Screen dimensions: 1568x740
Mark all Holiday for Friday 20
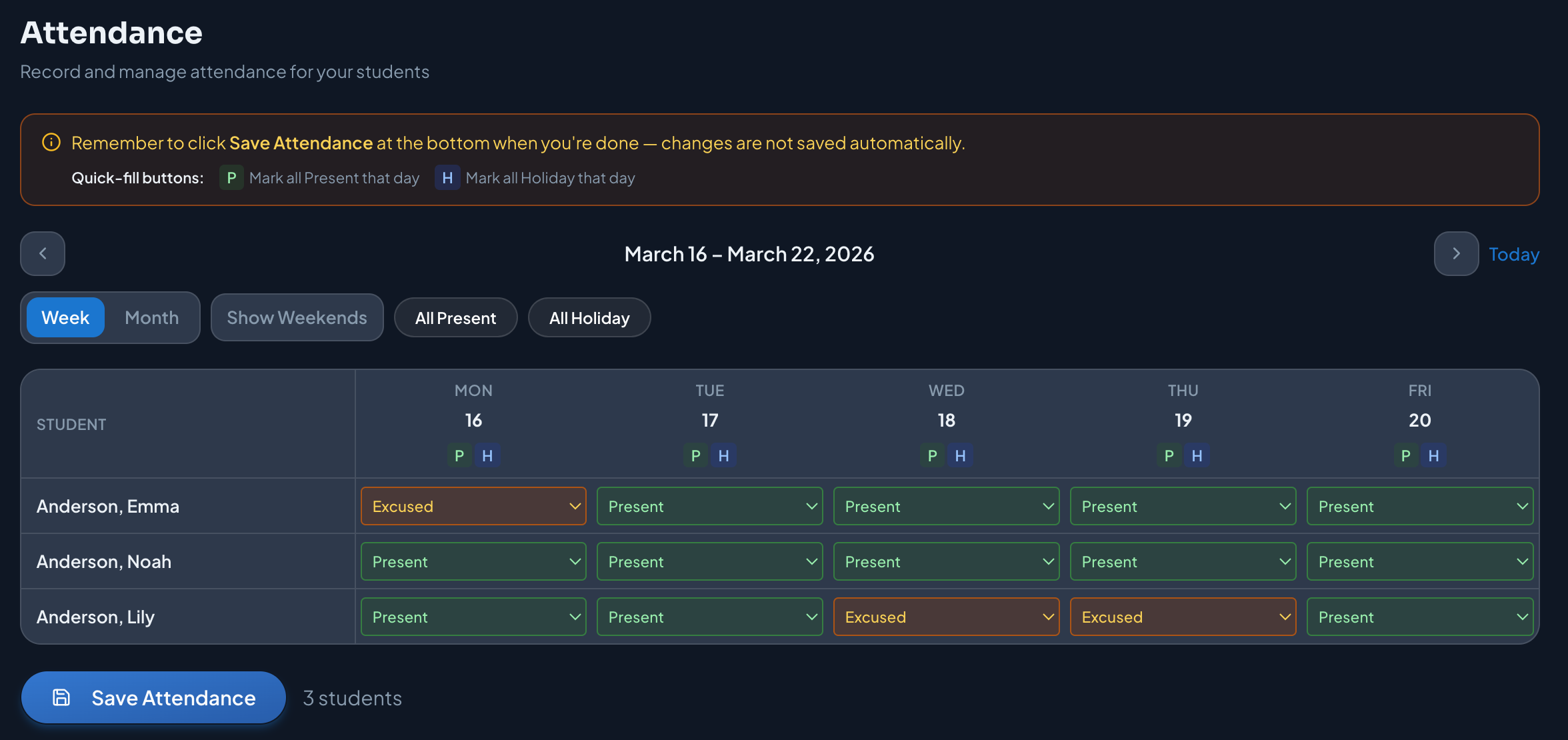click(1434, 455)
